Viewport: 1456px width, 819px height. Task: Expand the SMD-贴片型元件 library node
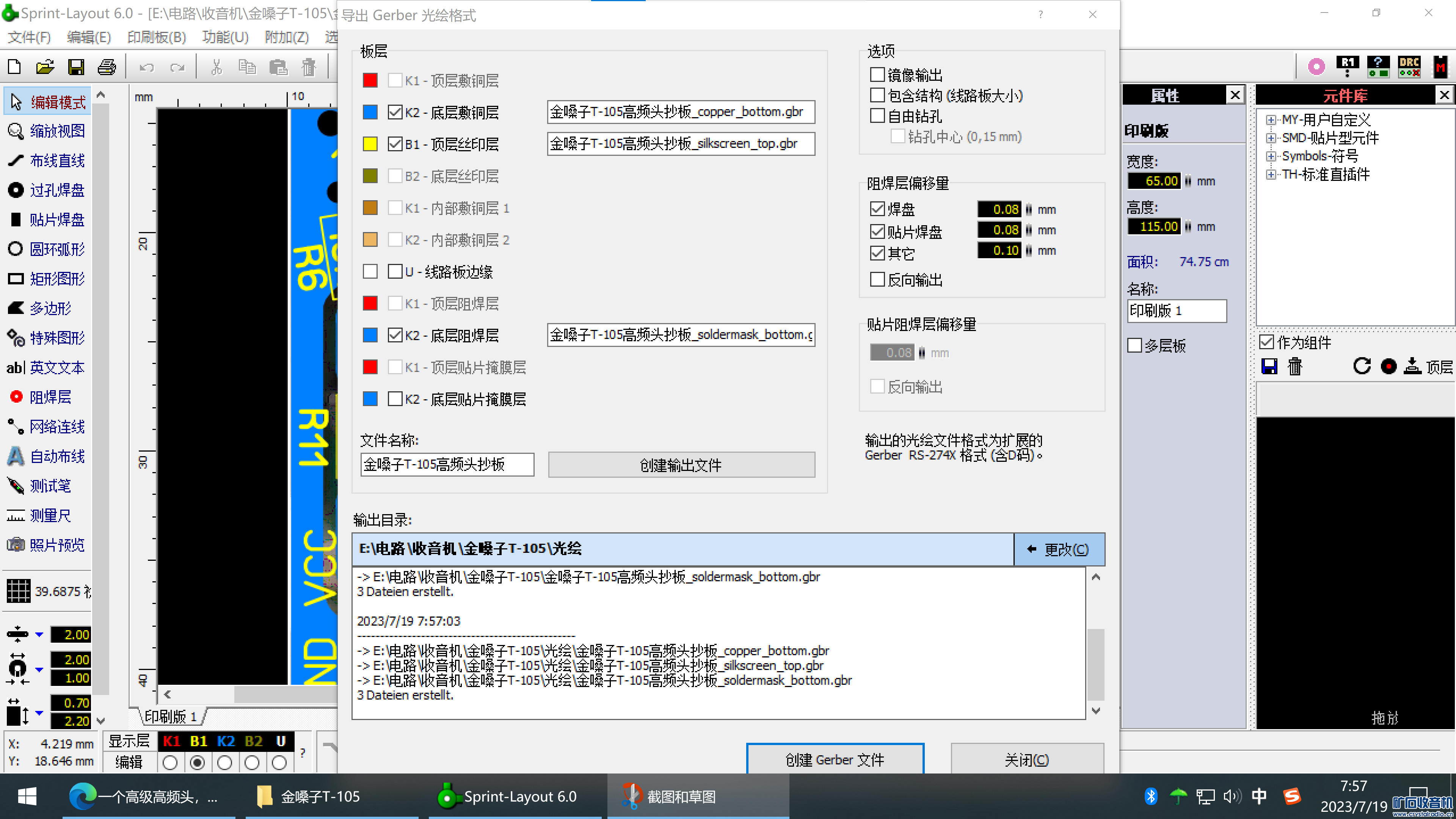pos(1271,138)
